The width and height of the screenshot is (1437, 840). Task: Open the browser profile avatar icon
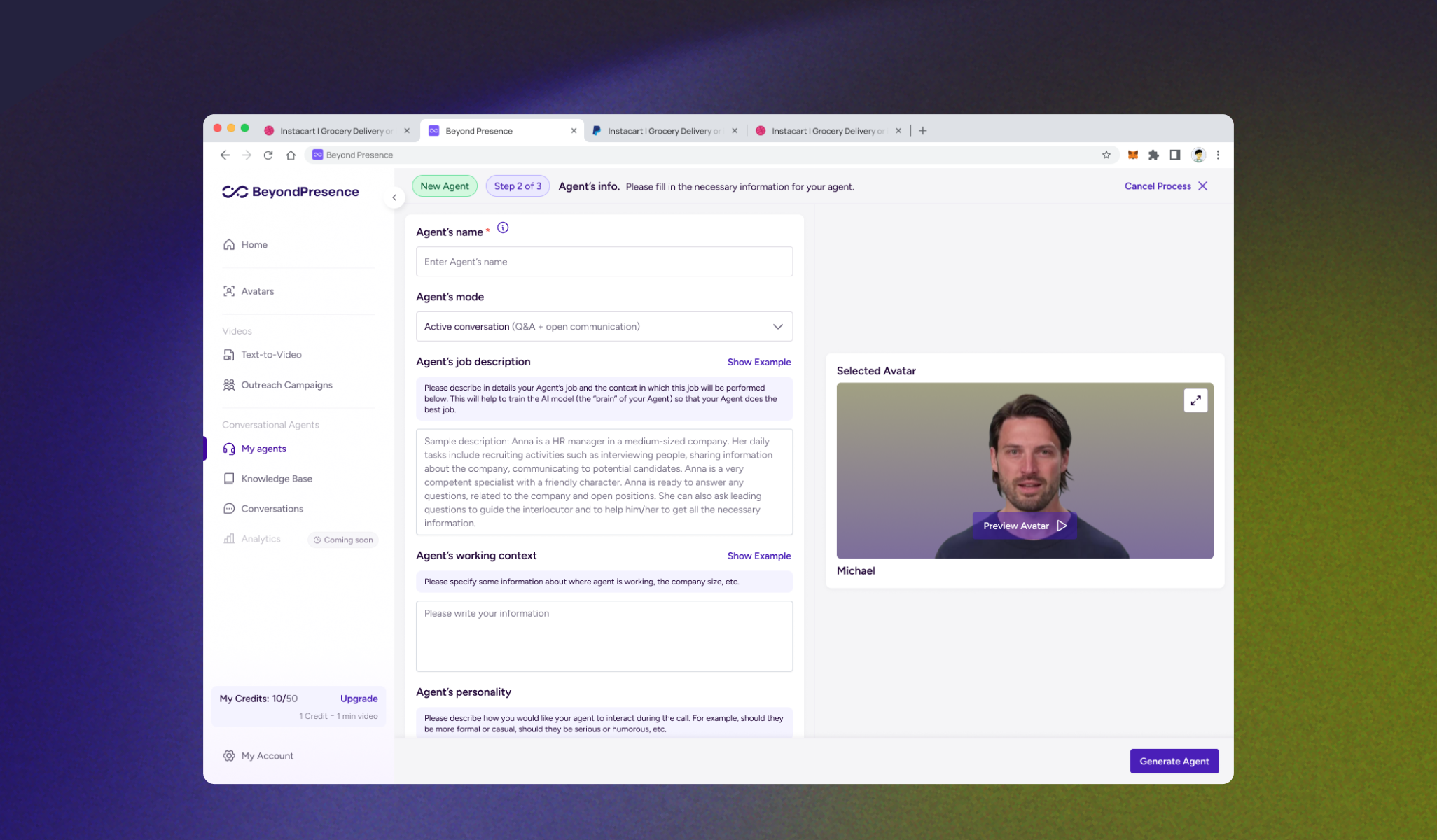pos(1198,155)
